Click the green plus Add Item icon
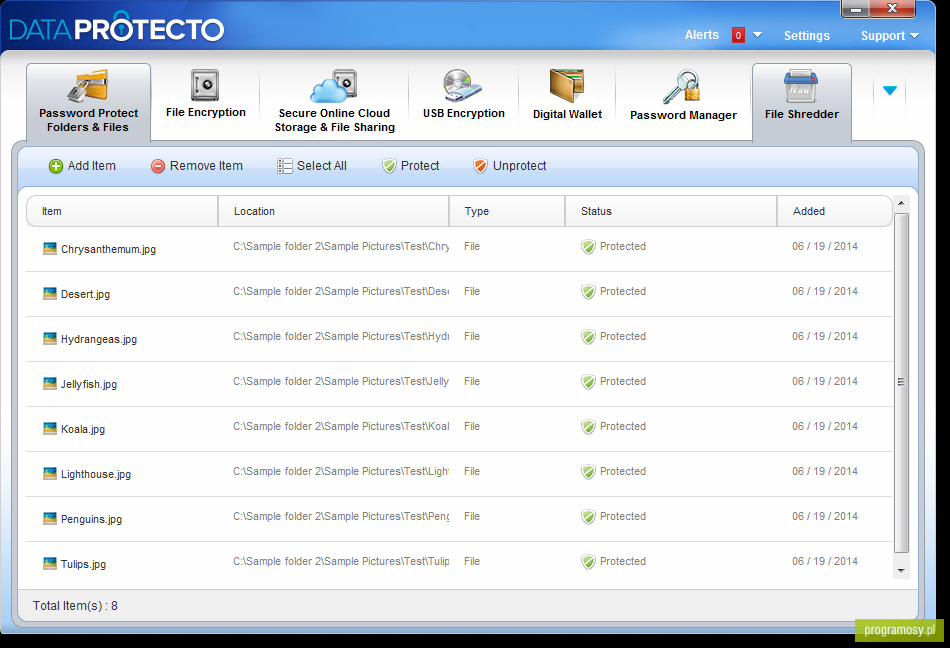 tap(56, 166)
